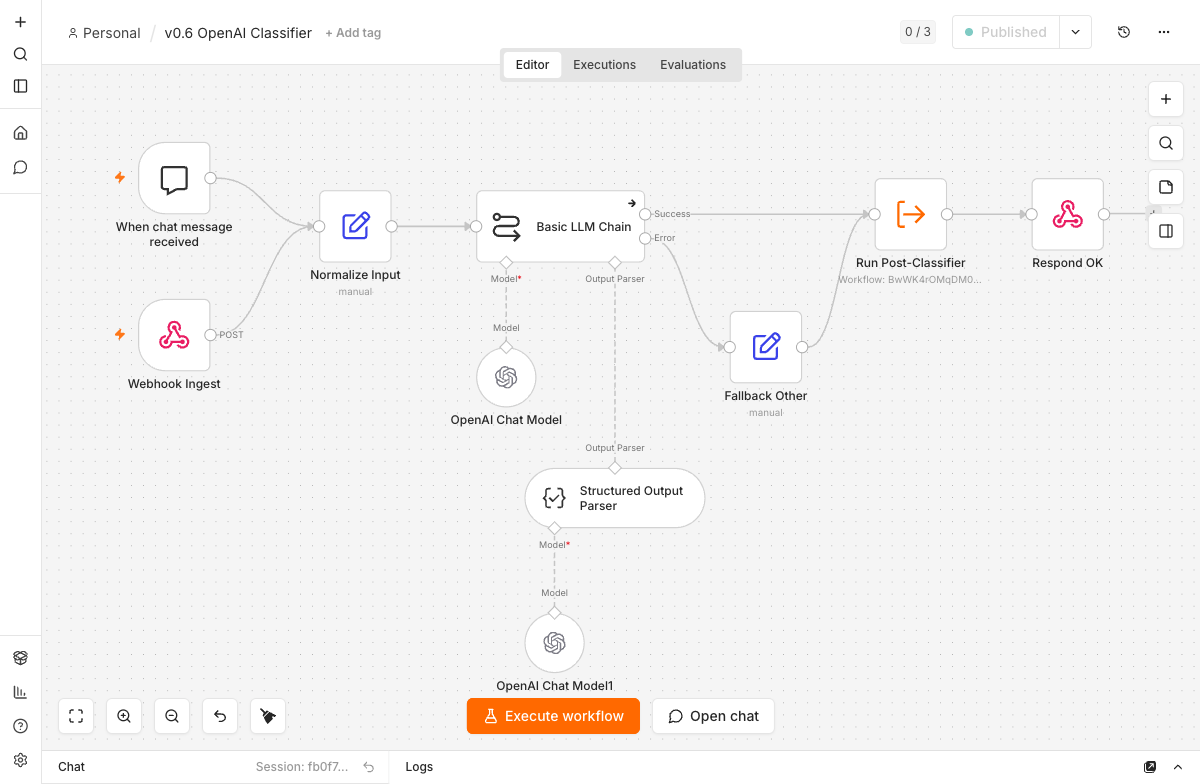
Task: Open the templates cube icon
Action: (20, 658)
